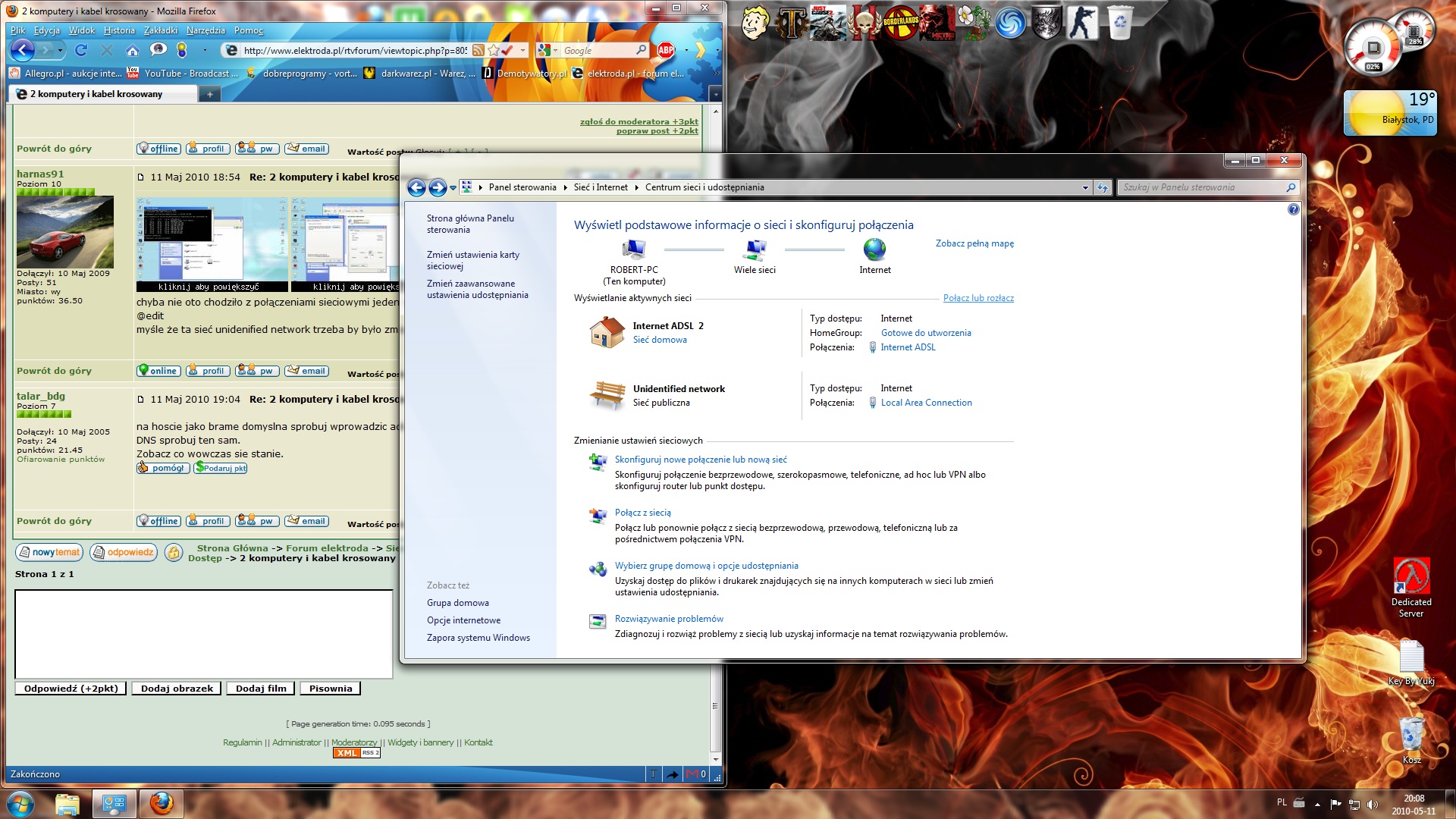Open the Historia menu
Viewport: 1456px width, 819px height.
coord(119,30)
